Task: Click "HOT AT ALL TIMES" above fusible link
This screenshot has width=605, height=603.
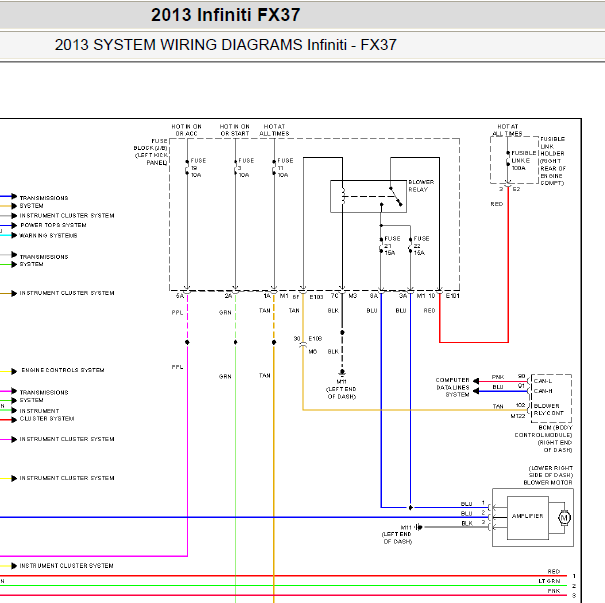Action: [507, 130]
